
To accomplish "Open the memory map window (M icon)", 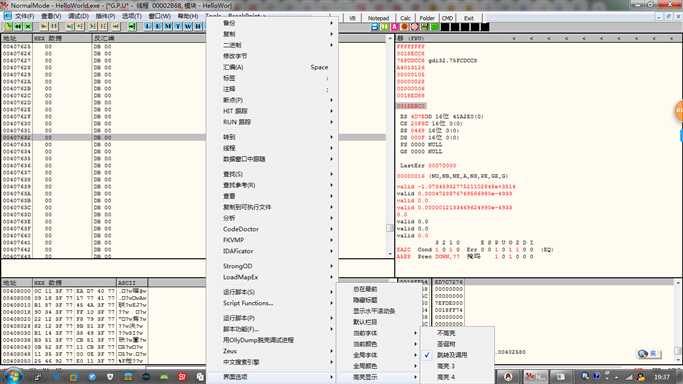I will 168,27.
